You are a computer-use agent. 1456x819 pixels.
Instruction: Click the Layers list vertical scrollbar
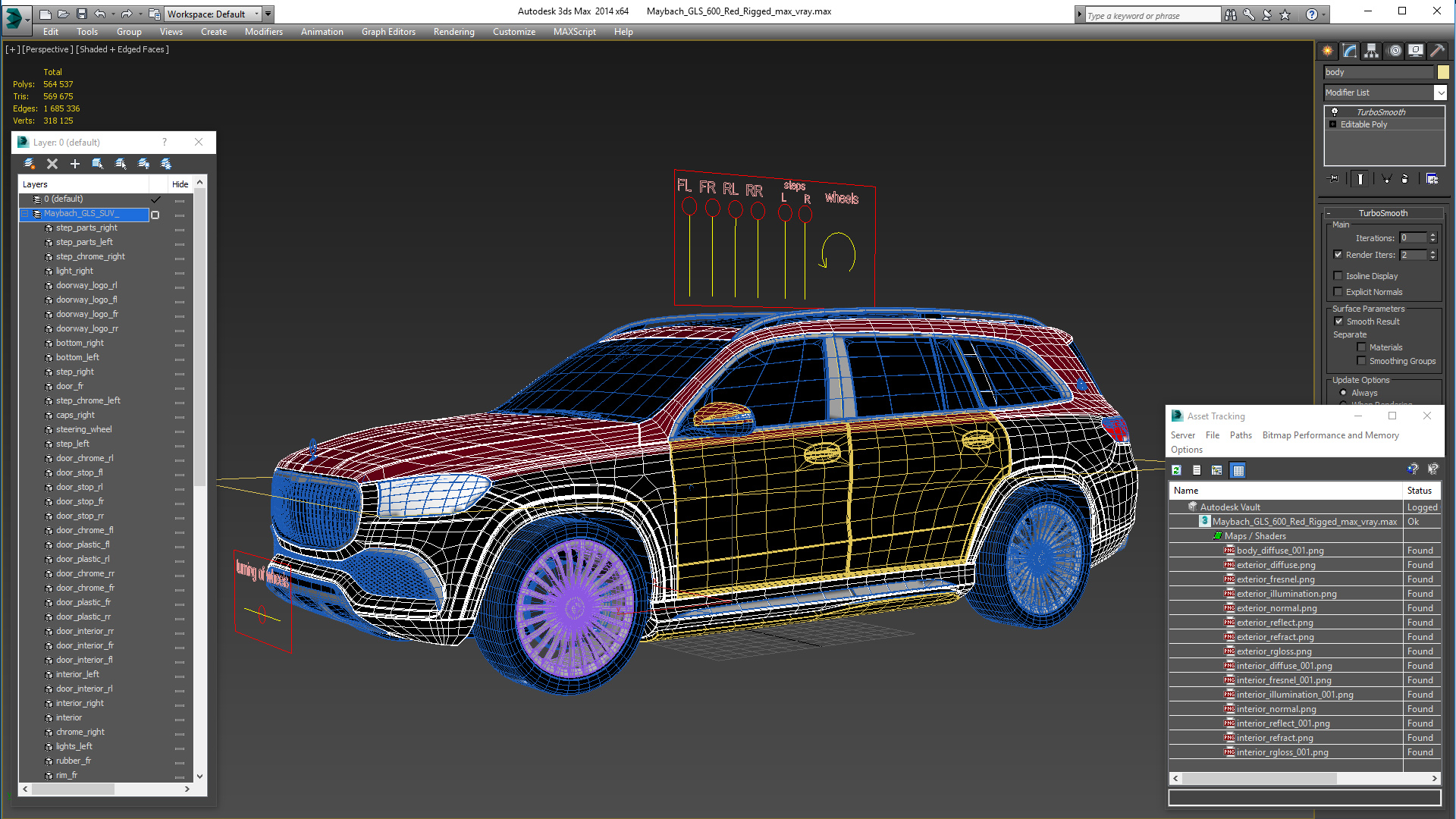[x=199, y=479]
